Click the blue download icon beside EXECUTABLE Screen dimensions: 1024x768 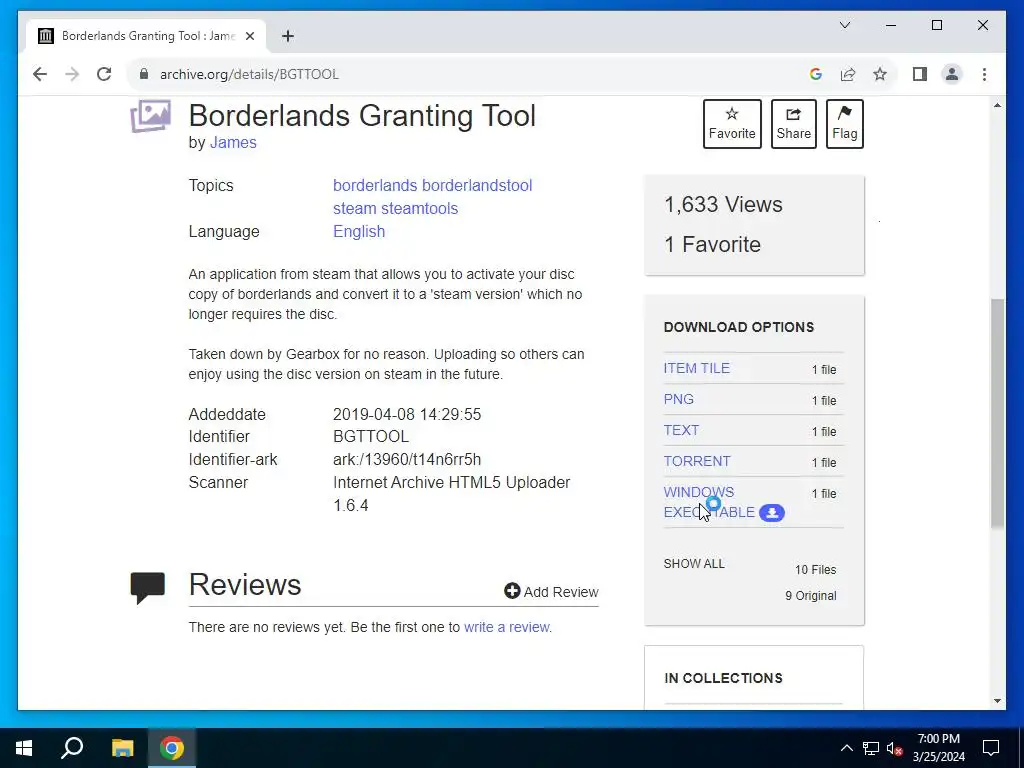(772, 513)
